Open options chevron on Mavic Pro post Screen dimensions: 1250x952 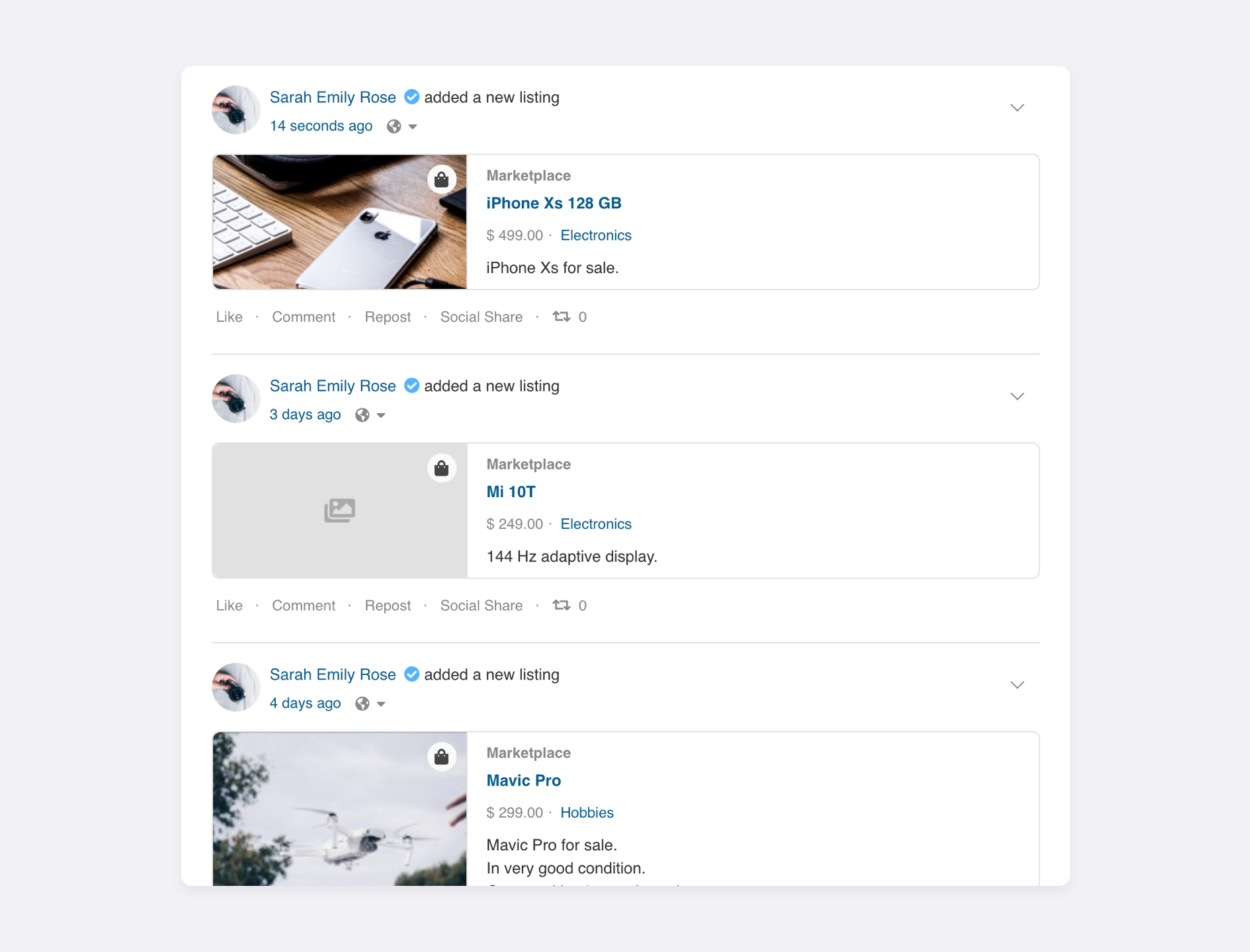[x=1017, y=685]
